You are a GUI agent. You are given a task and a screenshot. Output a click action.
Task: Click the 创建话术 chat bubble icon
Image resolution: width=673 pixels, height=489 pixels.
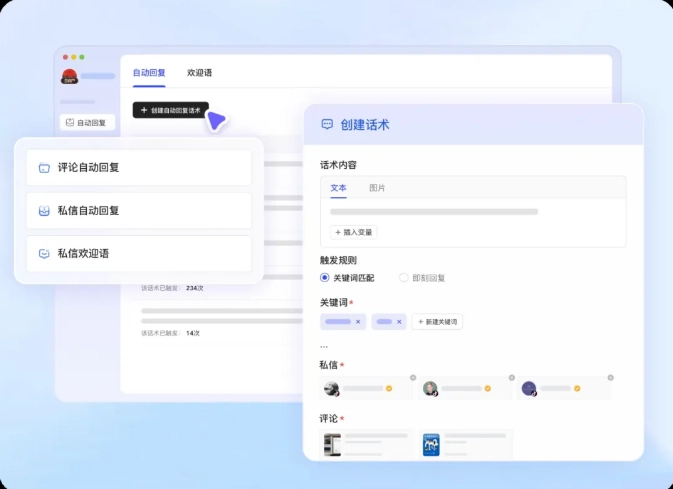pos(326,125)
